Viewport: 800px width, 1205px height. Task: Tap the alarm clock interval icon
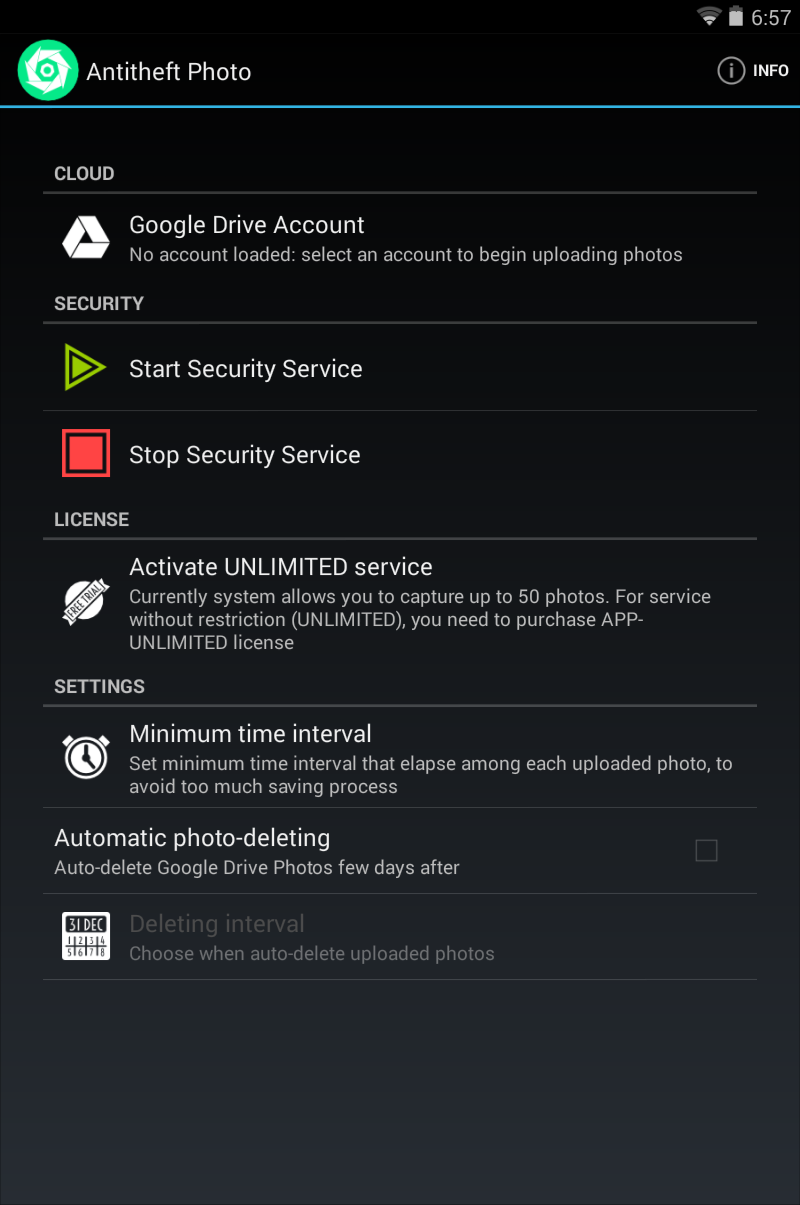pyautogui.click(x=86, y=757)
